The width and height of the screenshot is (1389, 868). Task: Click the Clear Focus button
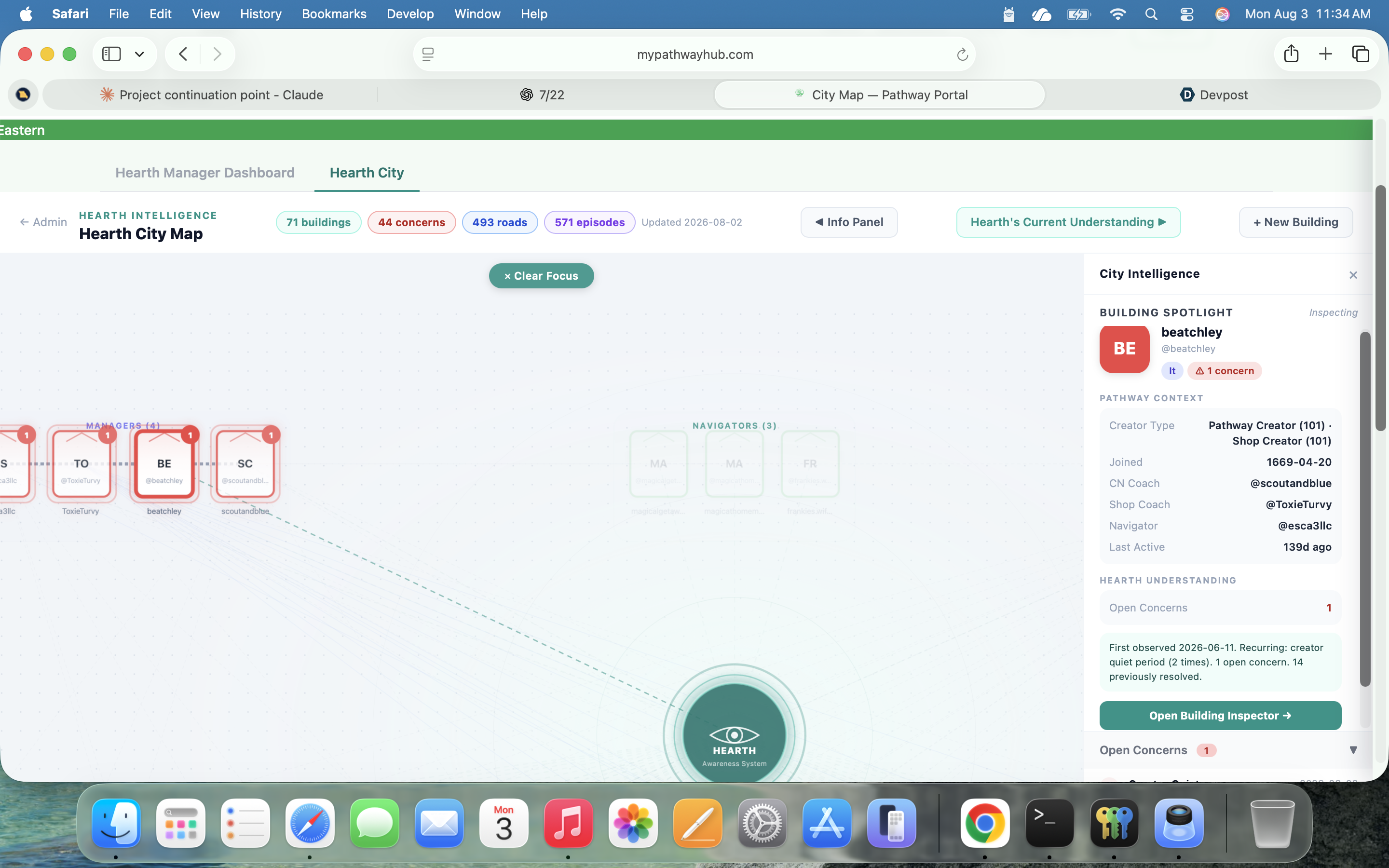pos(541,275)
